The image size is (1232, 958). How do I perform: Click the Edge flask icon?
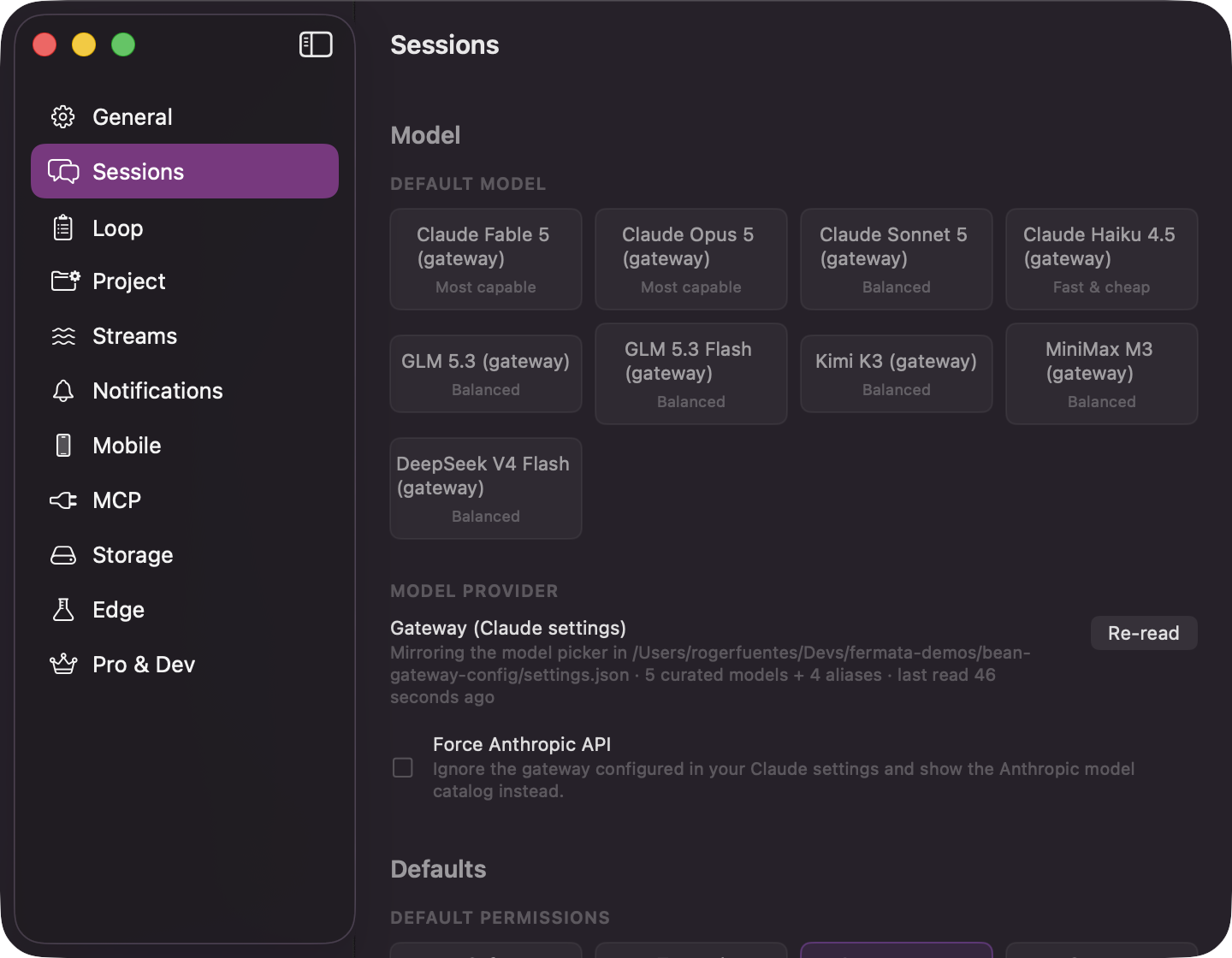tap(63, 610)
